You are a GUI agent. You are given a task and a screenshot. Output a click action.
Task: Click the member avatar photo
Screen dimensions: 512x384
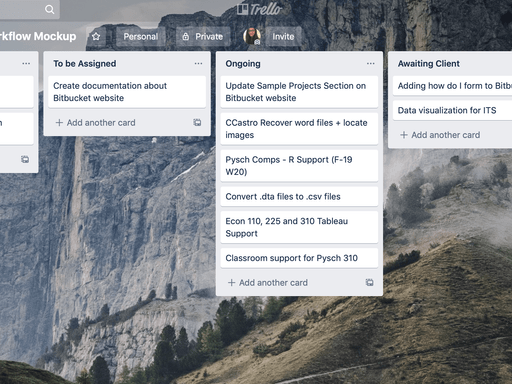click(x=252, y=36)
